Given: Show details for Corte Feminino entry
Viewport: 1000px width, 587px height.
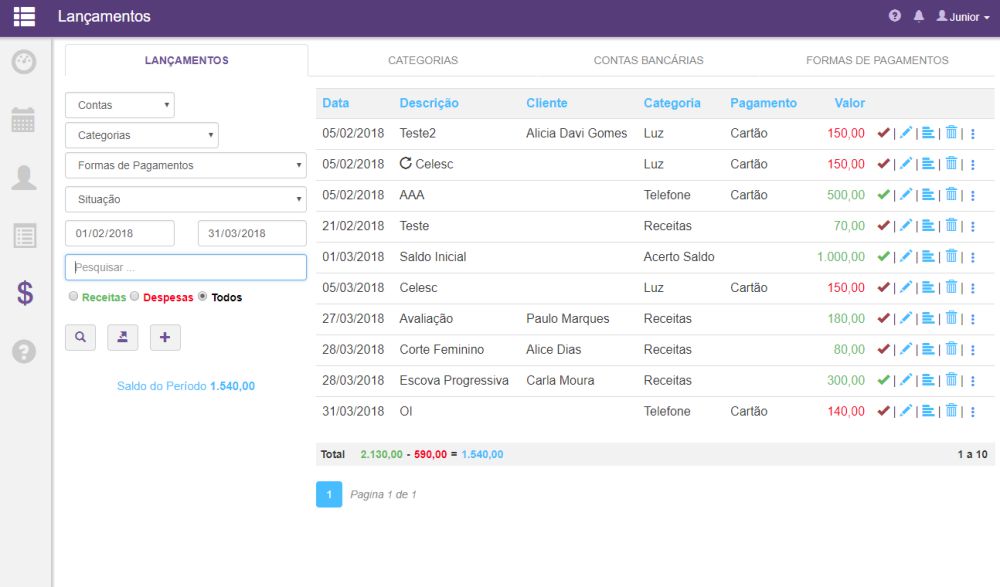Looking at the screenshot, I should pyautogui.click(x=929, y=349).
